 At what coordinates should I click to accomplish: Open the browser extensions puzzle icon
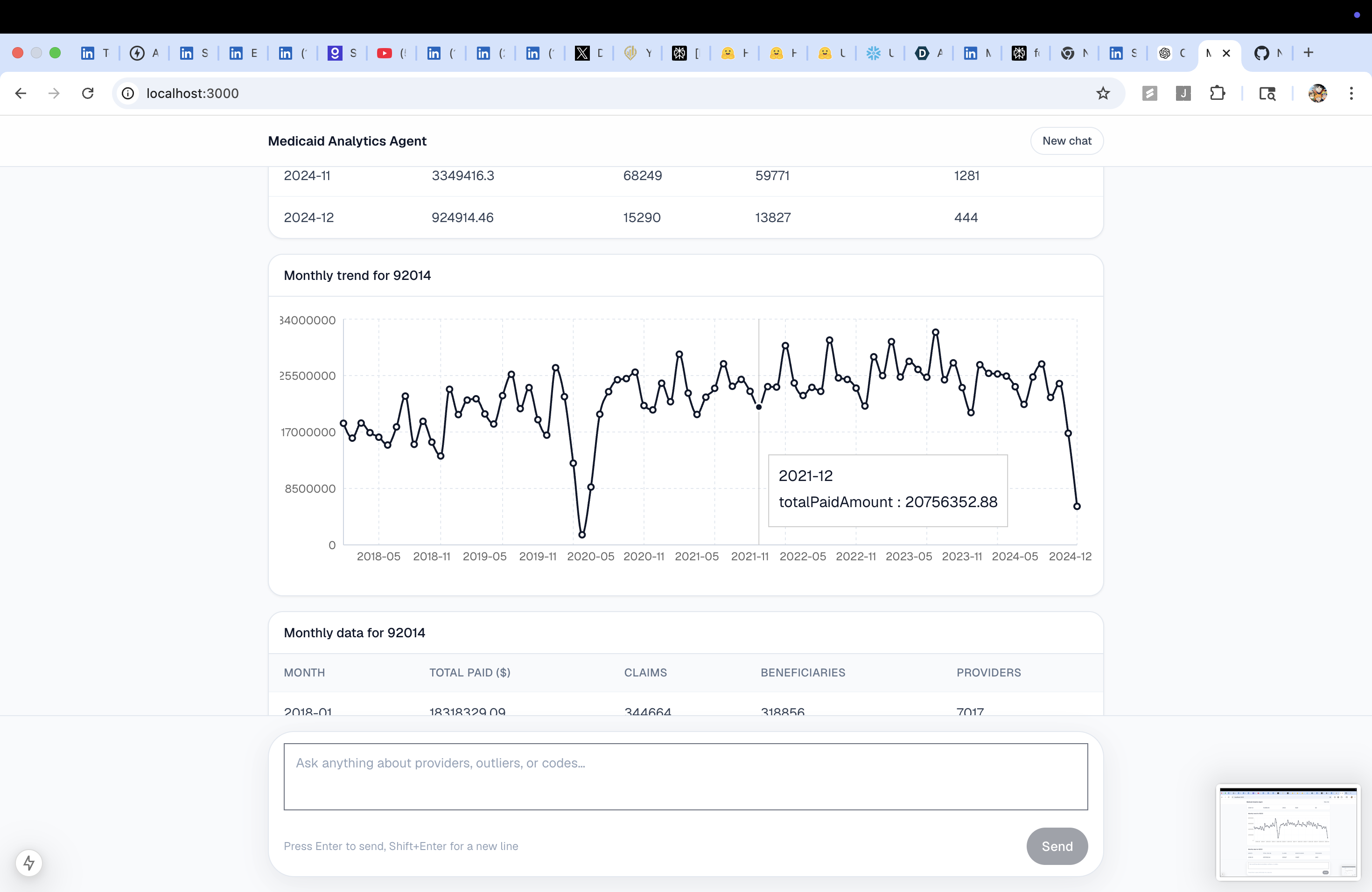(1217, 93)
